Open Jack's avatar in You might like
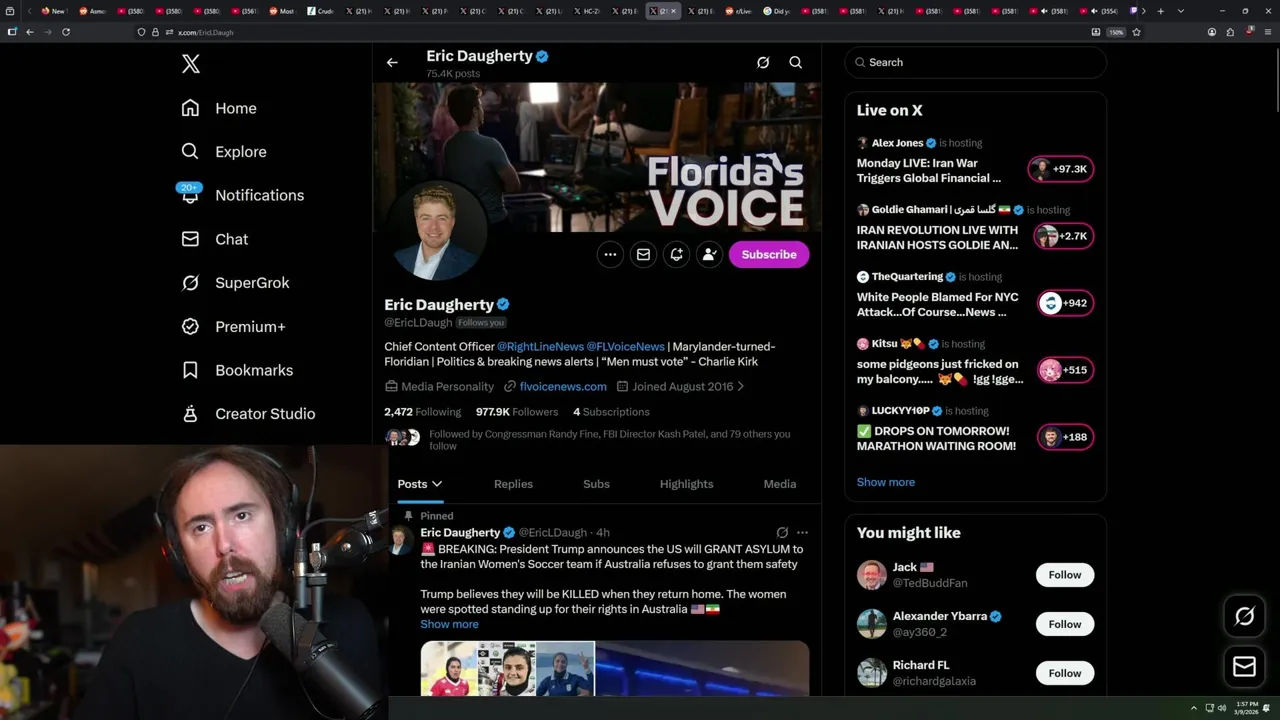This screenshot has width=1280, height=720. 872,575
